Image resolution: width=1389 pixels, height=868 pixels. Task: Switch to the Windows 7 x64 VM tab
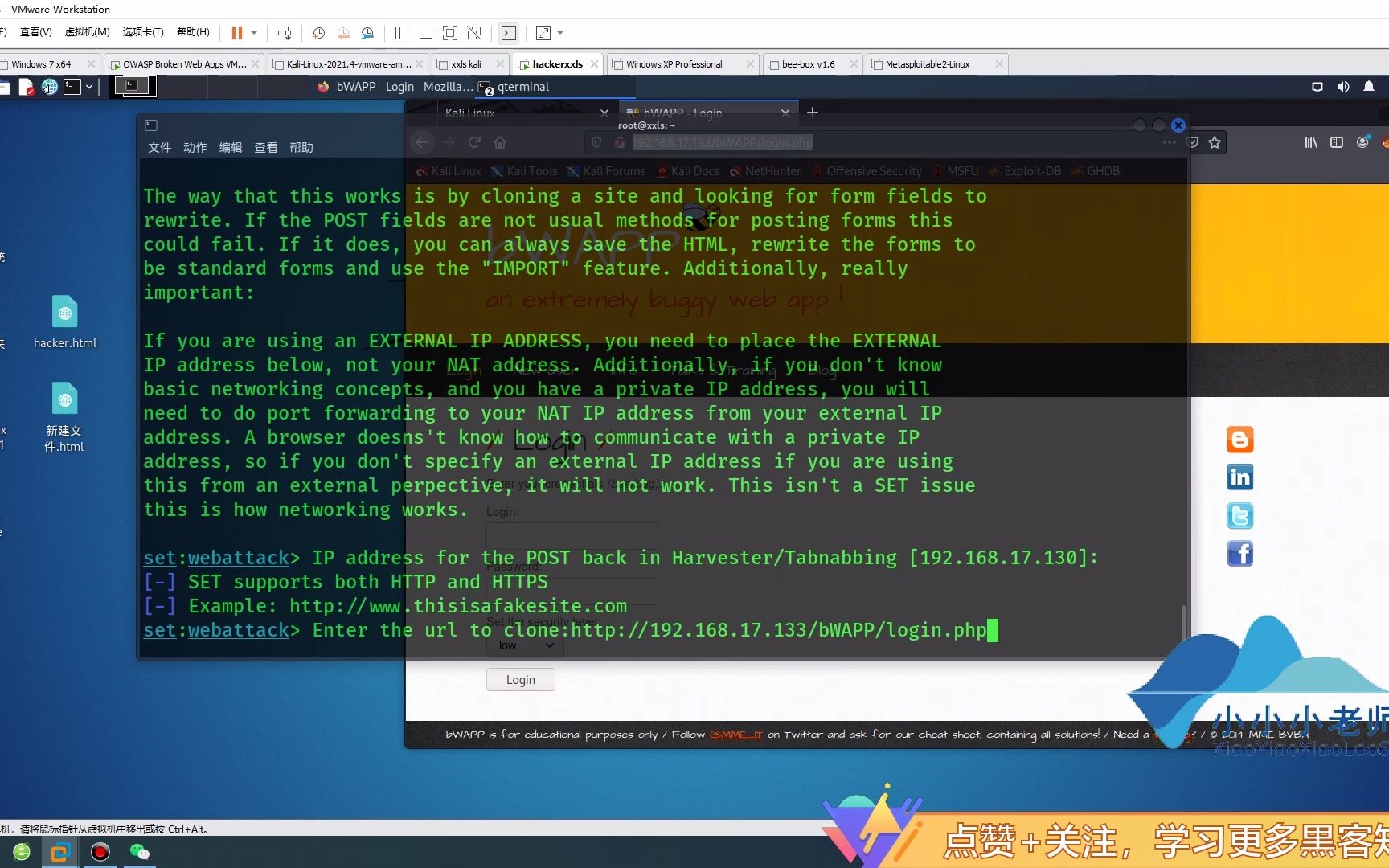click(x=40, y=64)
